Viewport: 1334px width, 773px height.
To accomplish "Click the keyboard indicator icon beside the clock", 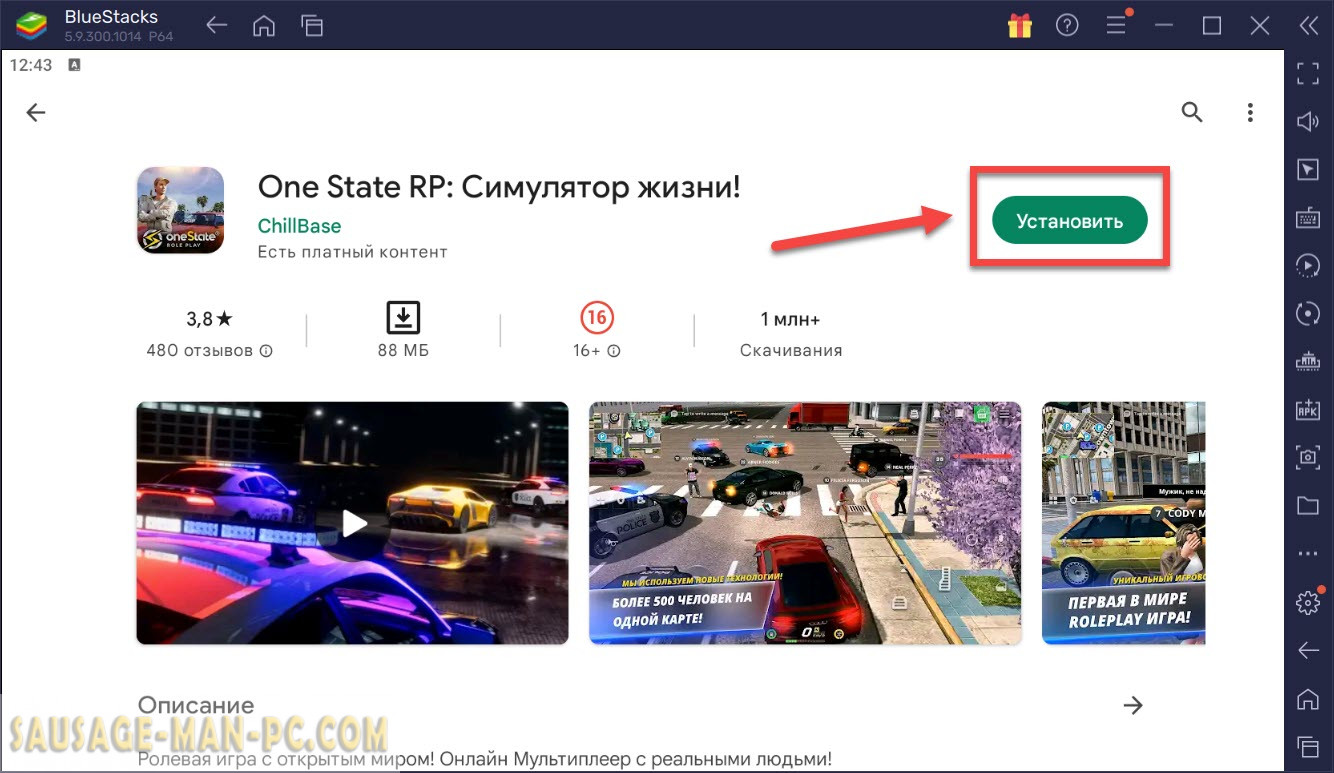I will (75, 65).
